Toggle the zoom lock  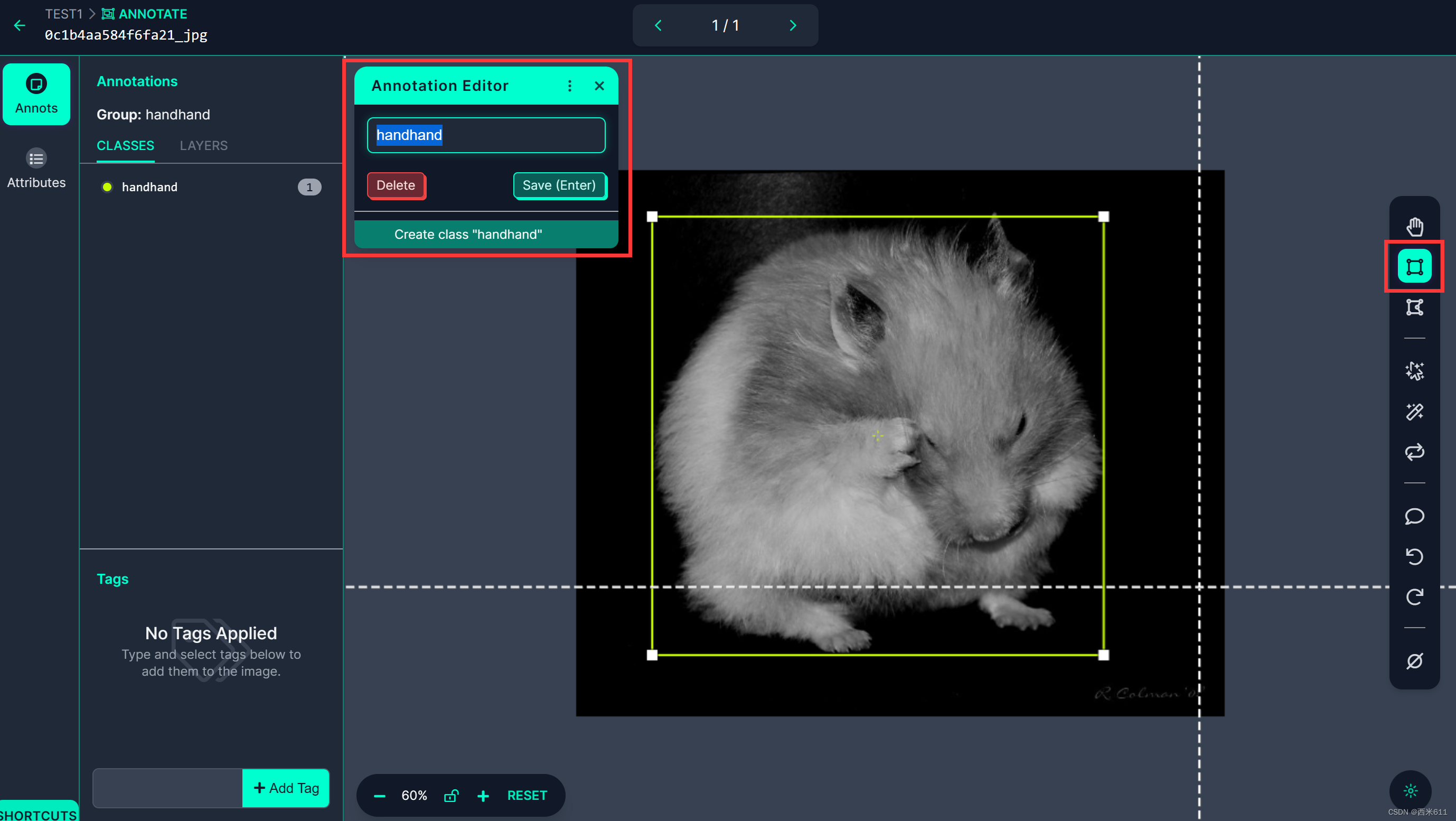(x=451, y=796)
